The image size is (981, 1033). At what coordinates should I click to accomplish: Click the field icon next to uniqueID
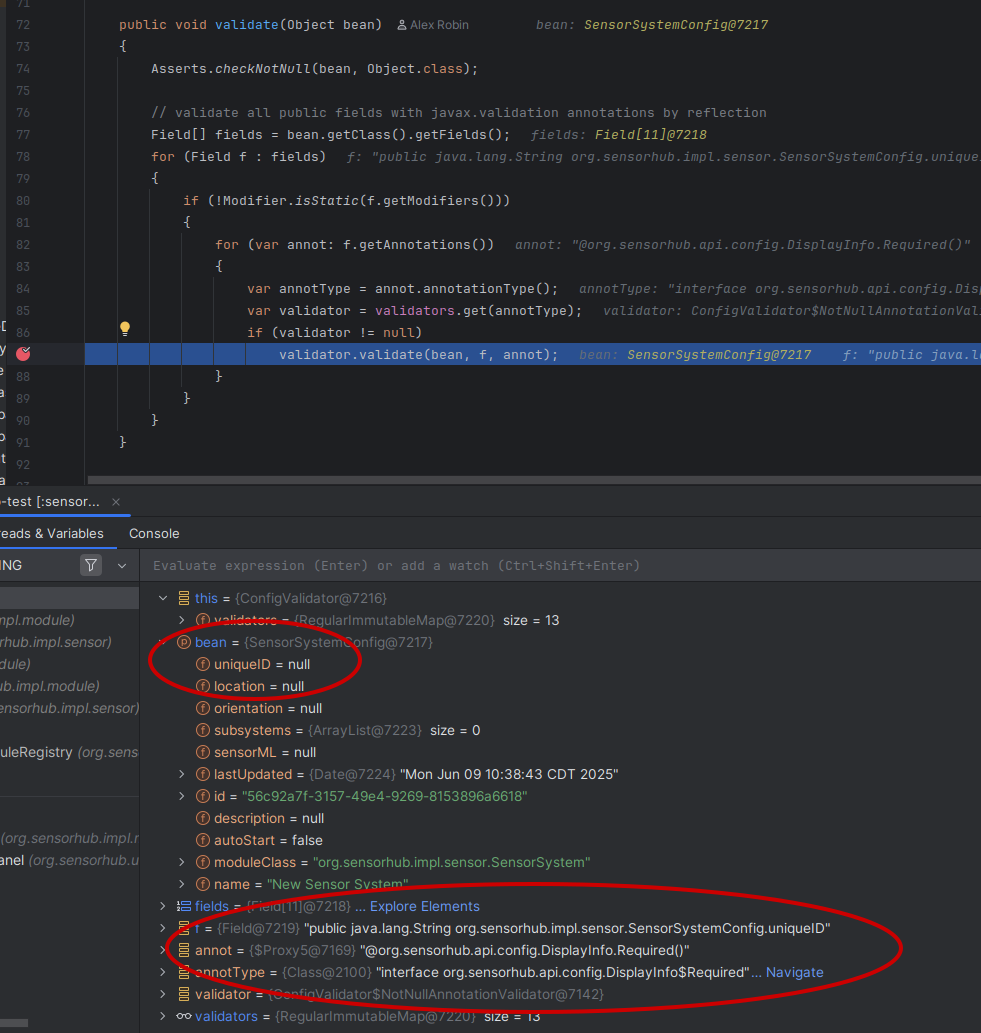(x=200, y=664)
